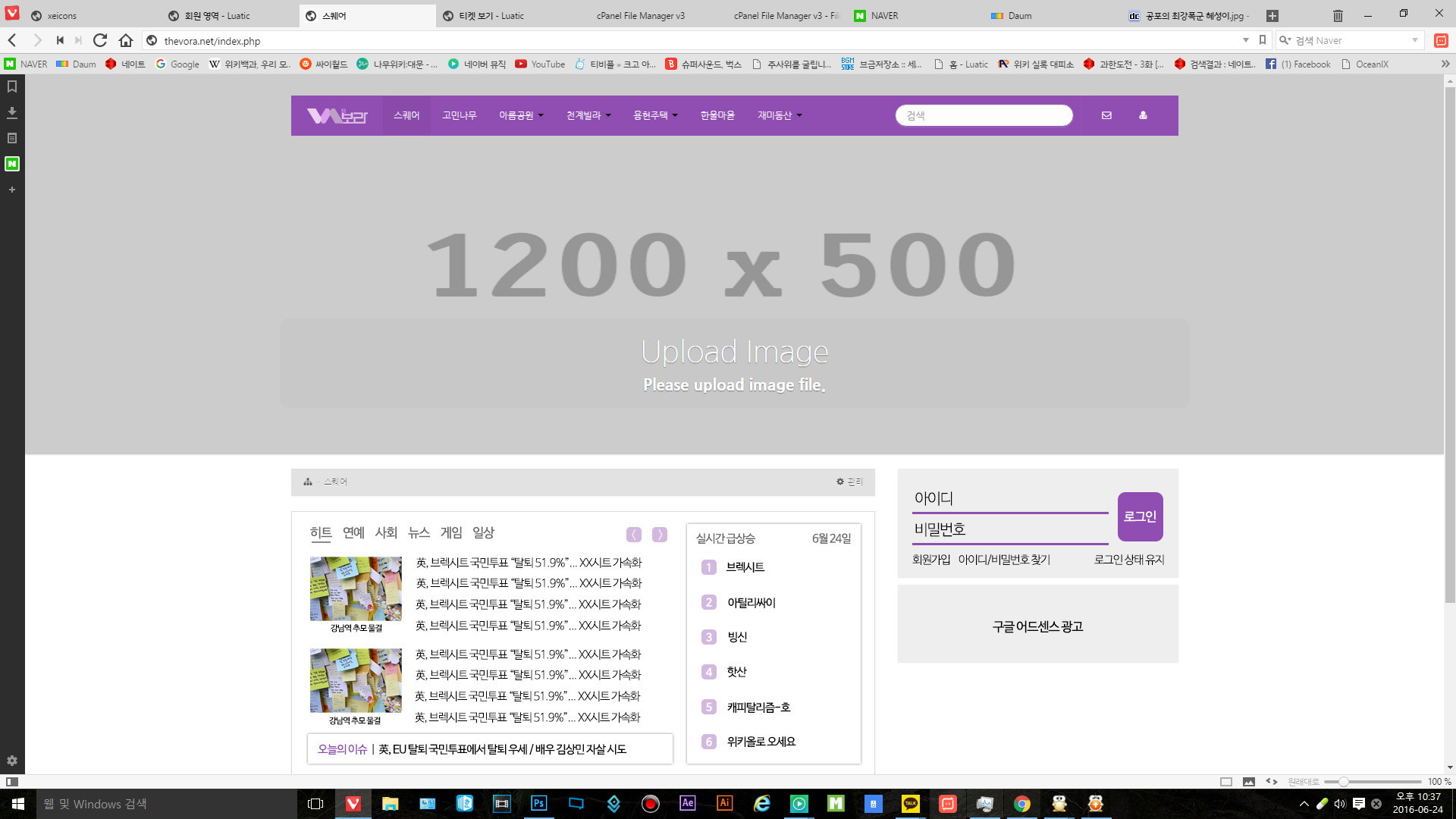Reload the current page

coord(100,40)
